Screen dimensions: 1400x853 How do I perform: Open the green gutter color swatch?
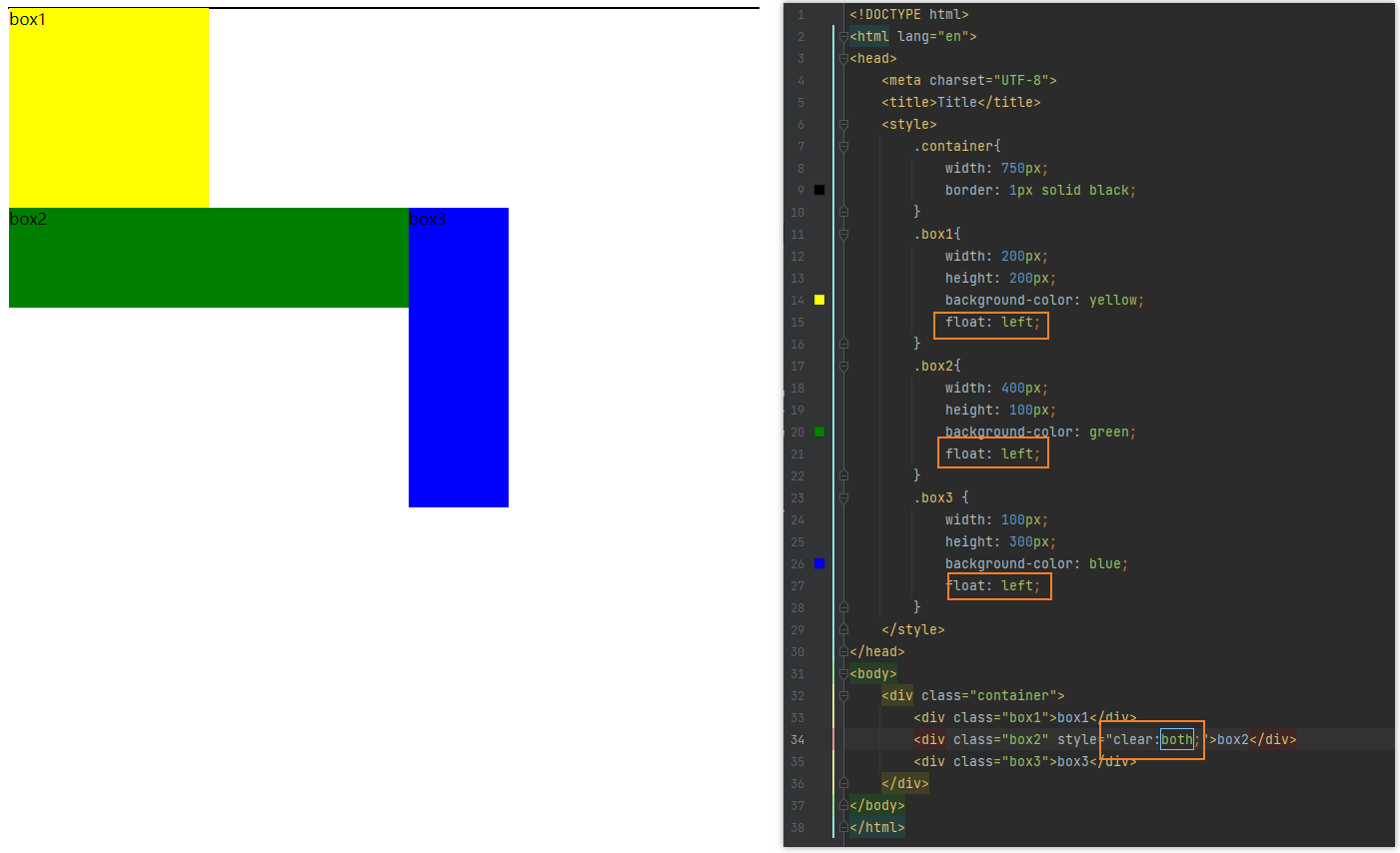pos(819,431)
